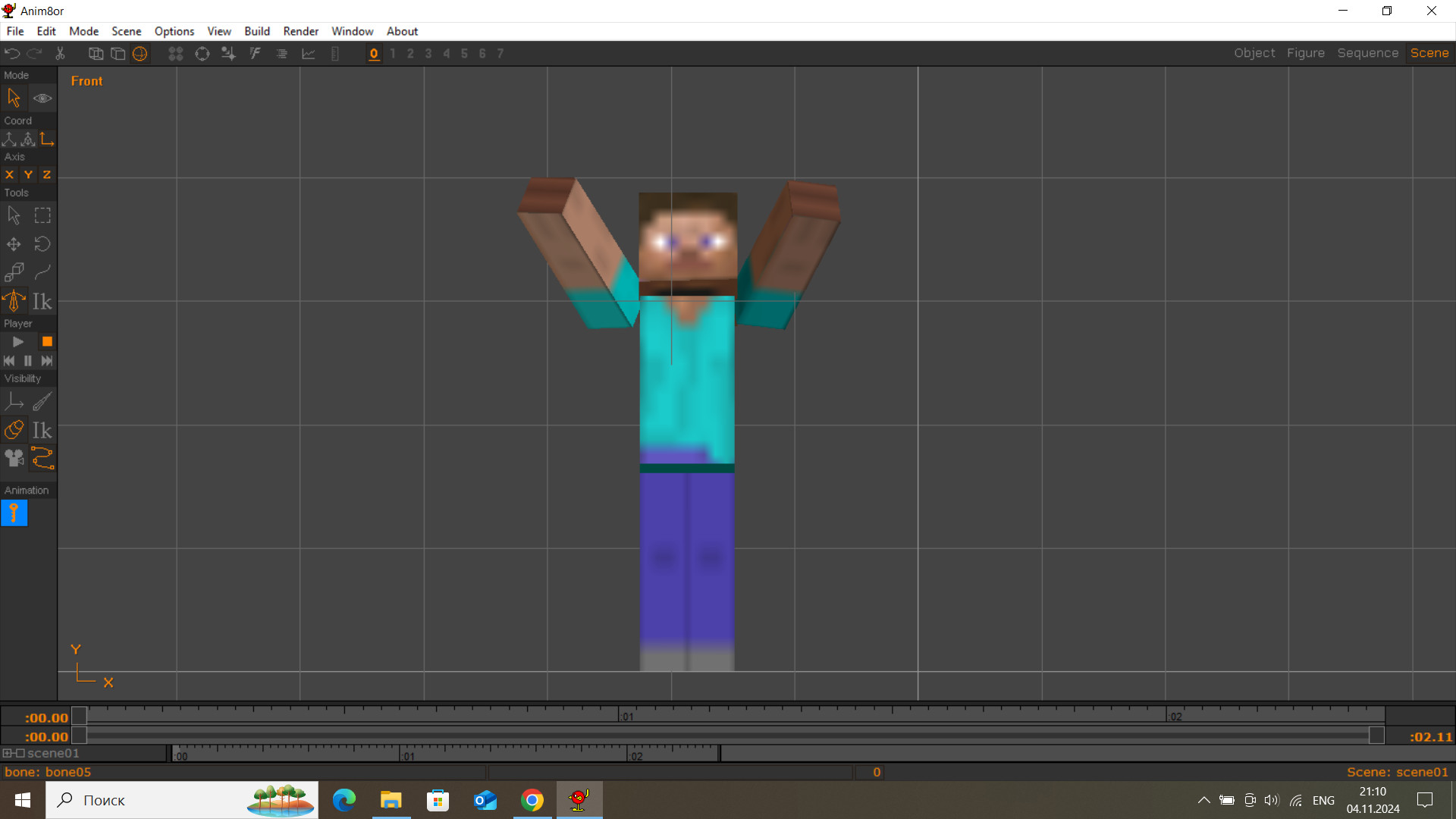The width and height of the screenshot is (1456, 819).
Task: Select the Undo icon in the toolbar
Action: click(12, 53)
